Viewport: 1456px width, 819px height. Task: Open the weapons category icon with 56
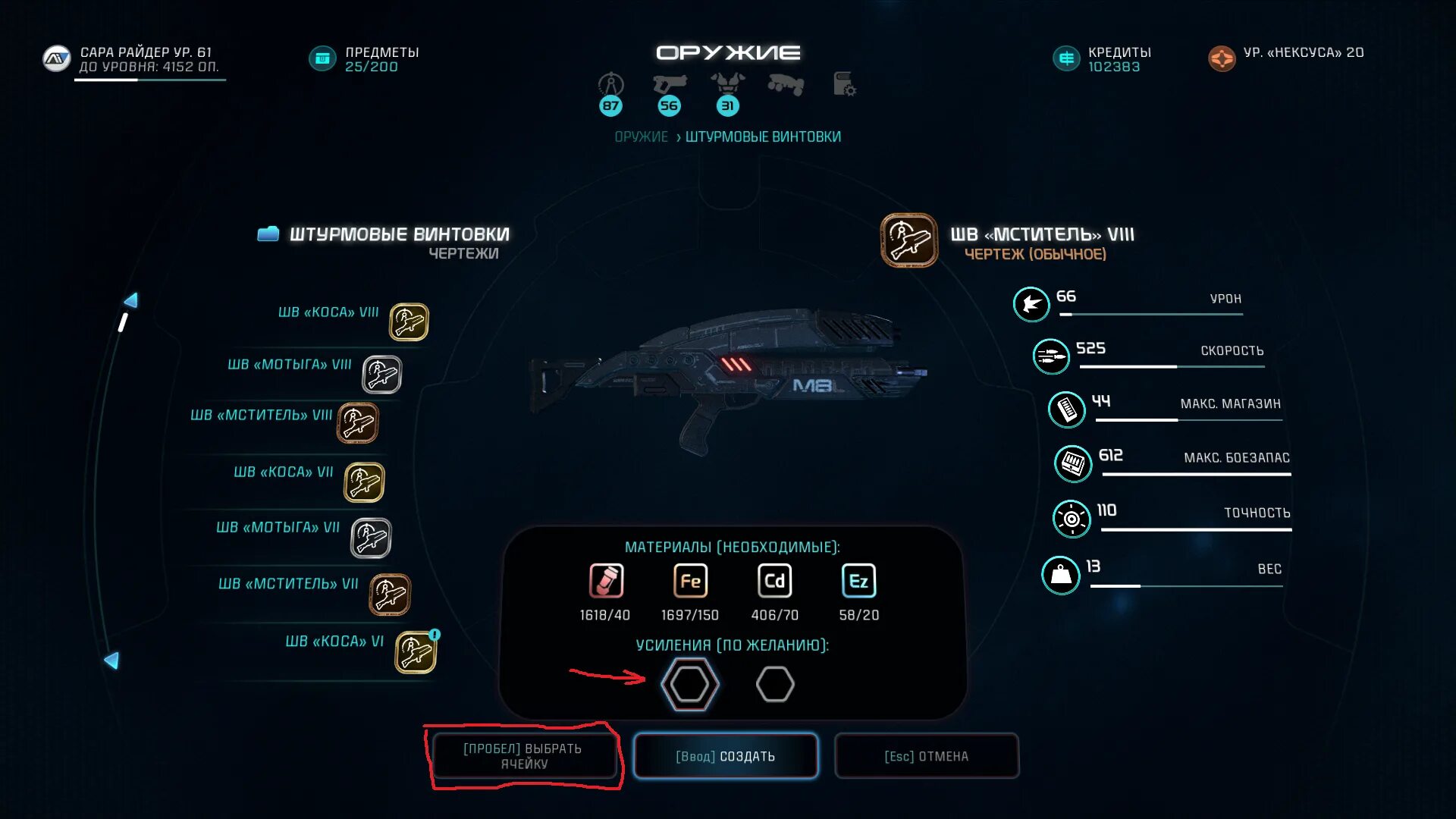point(669,84)
